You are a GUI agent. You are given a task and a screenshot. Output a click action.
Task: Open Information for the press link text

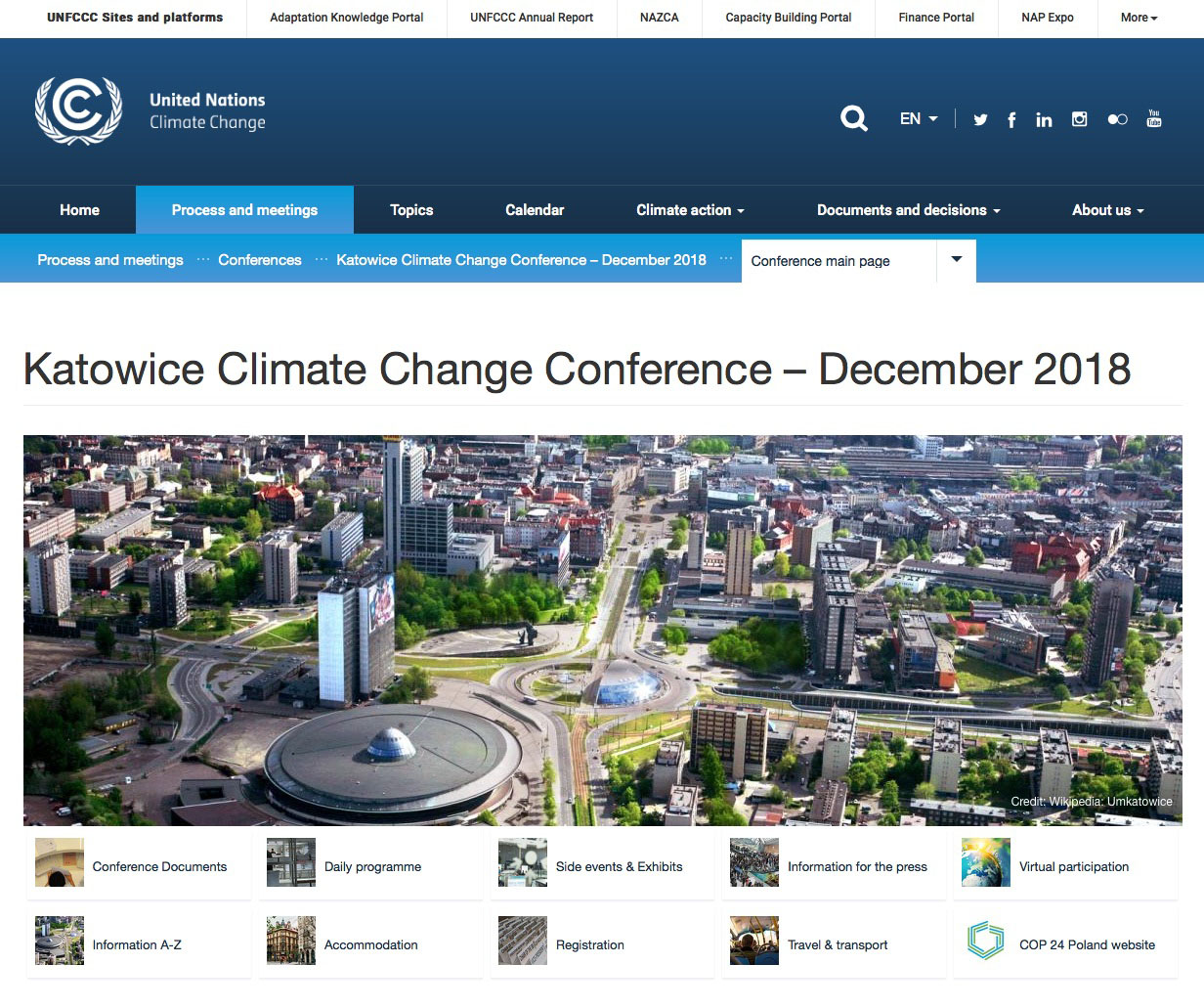click(857, 867)
